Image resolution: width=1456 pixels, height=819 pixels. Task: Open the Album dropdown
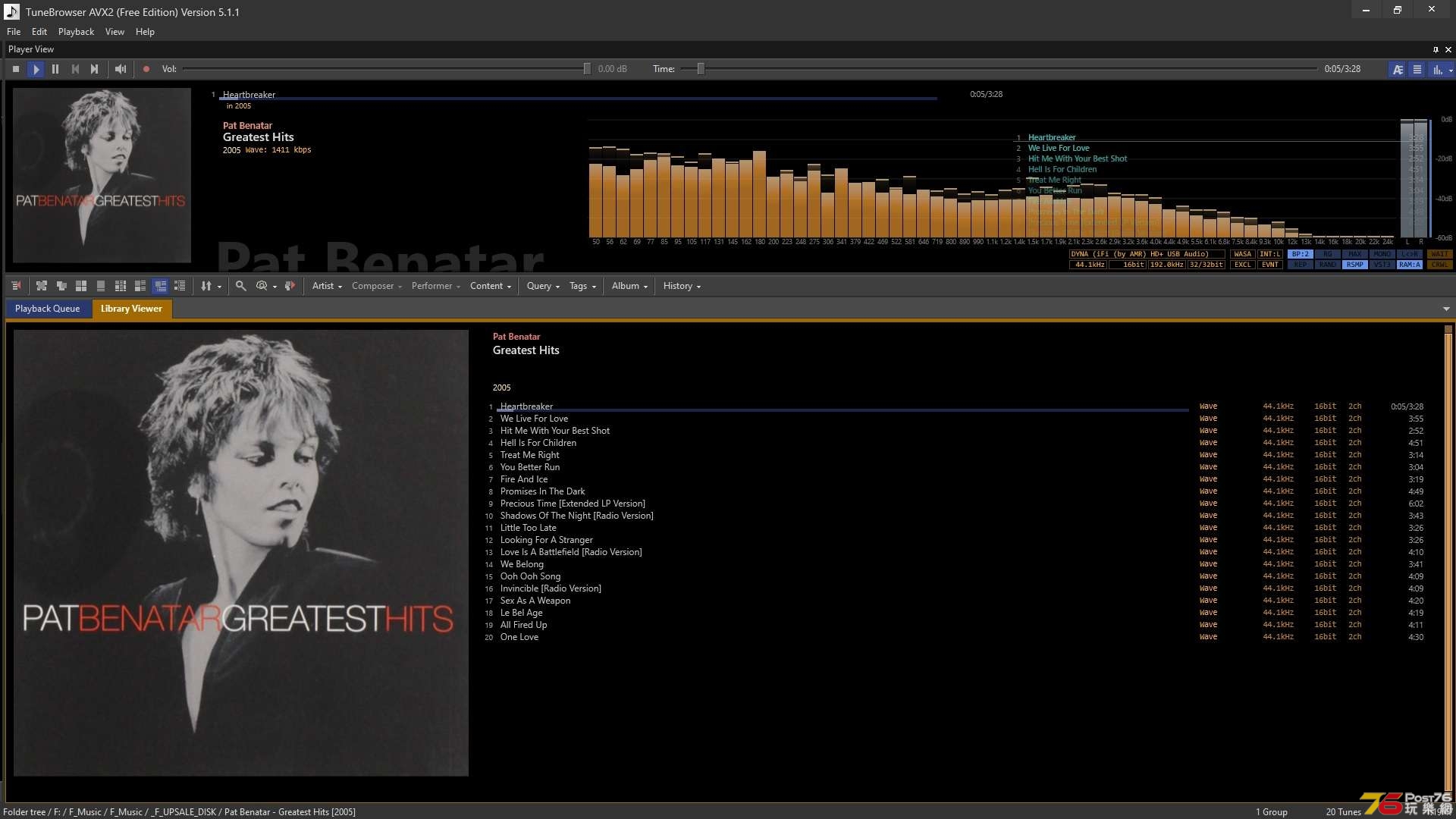(x=629, y=286)
